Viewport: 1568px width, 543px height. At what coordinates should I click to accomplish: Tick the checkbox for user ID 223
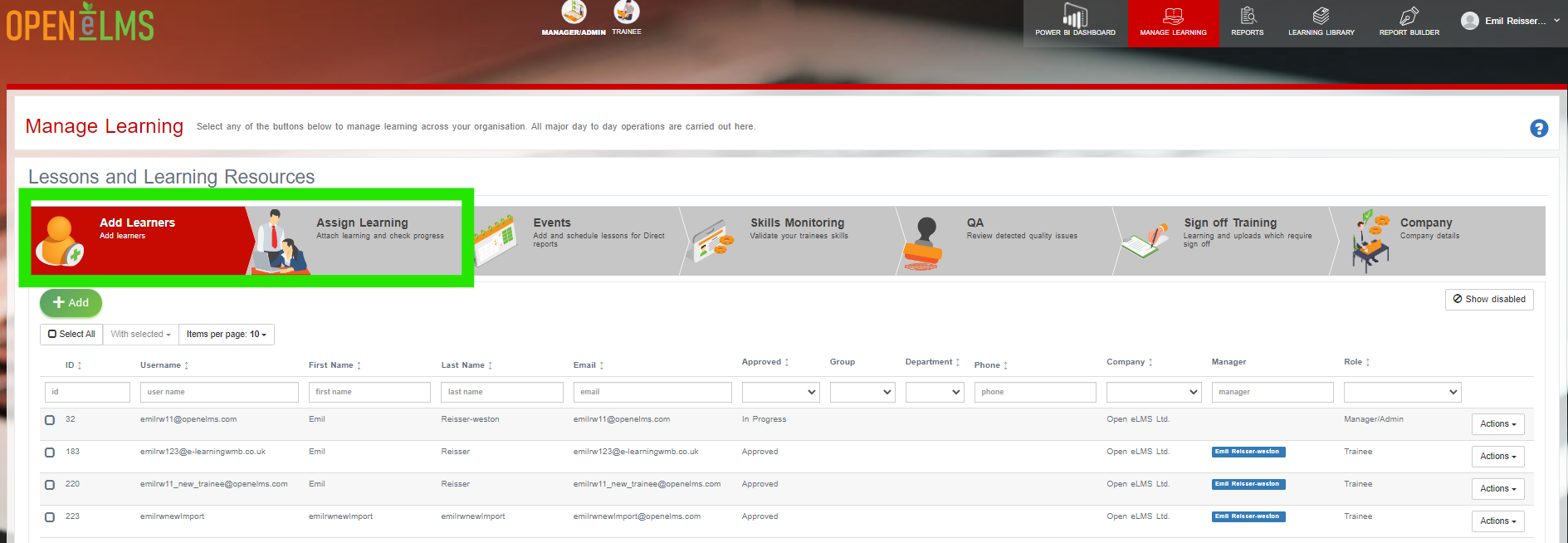coord(50,517)
